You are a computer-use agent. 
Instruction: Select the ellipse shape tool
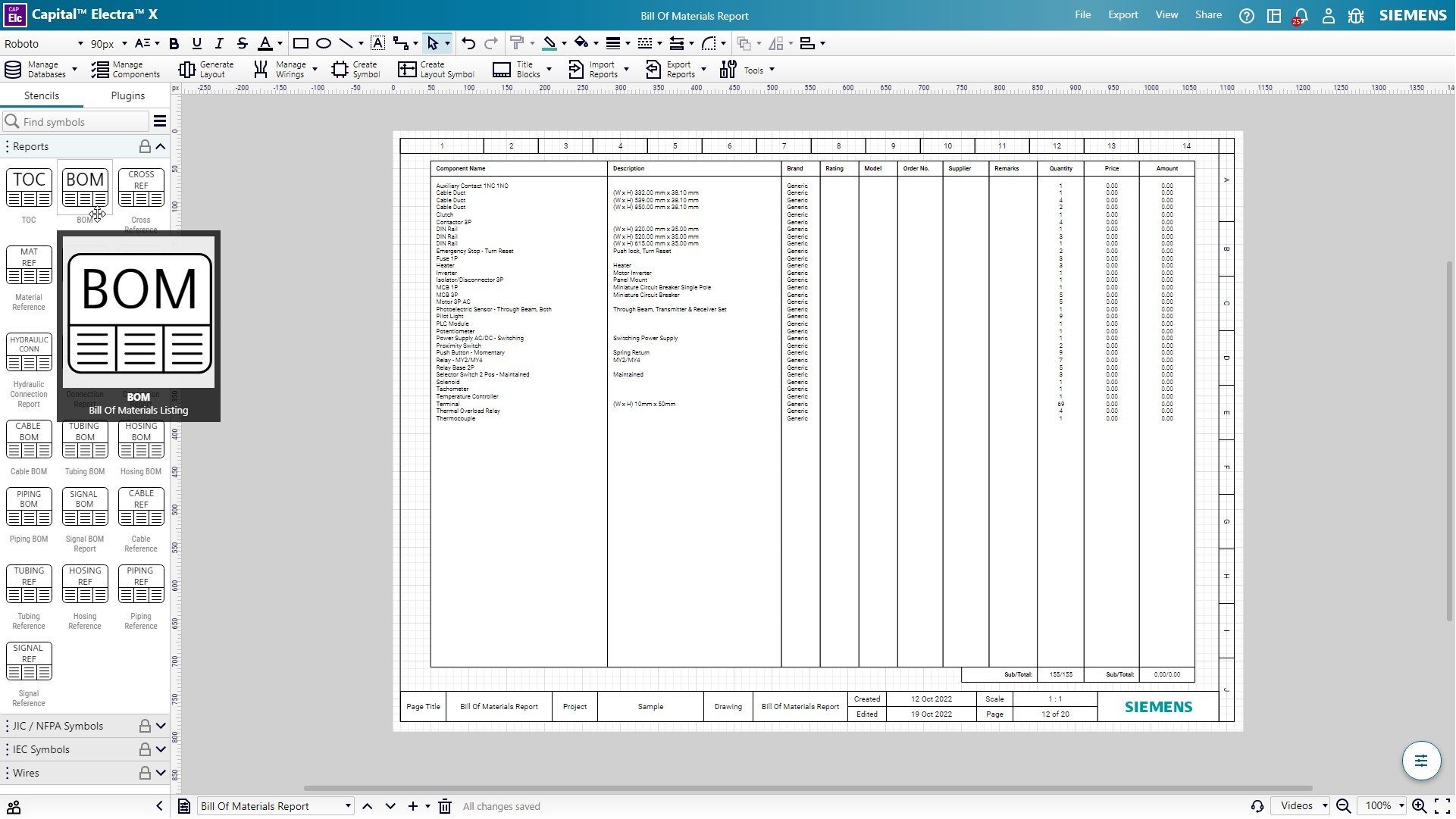point(324,44)
